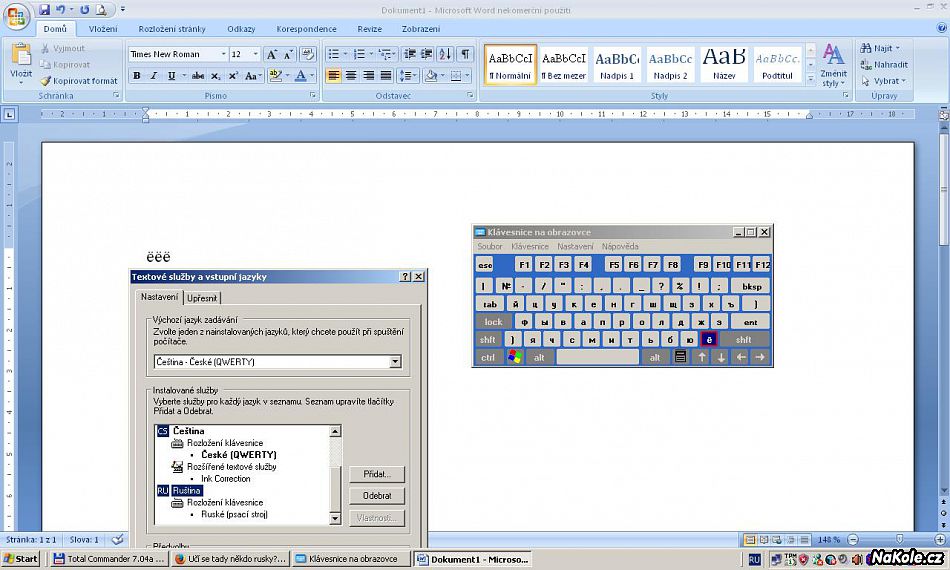Open the font name dropdown Times New Roman
Image resolution: width=950 pixels, height=570 pixels.
click(223, 55)
